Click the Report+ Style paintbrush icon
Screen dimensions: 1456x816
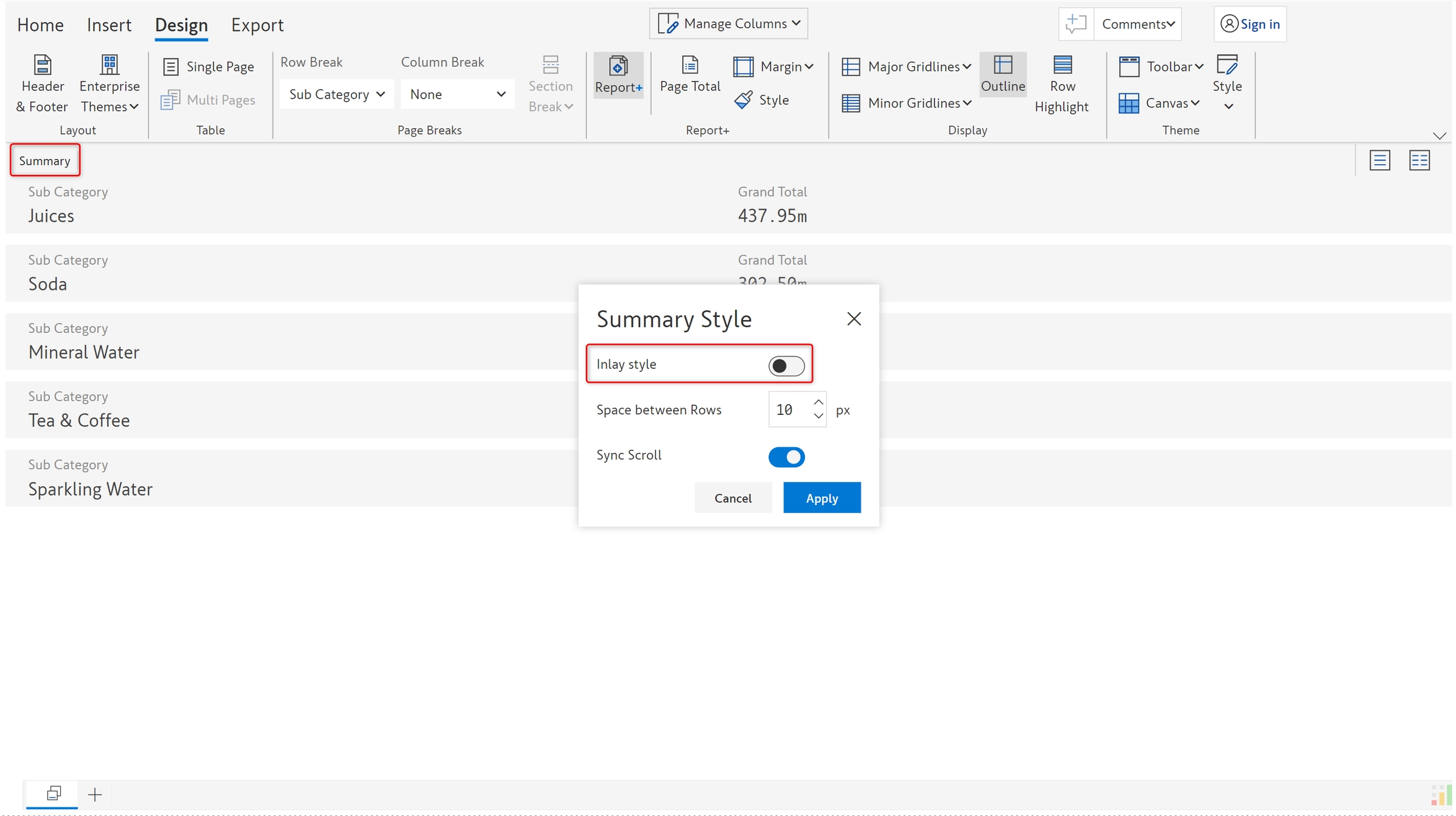coord(744,100)
